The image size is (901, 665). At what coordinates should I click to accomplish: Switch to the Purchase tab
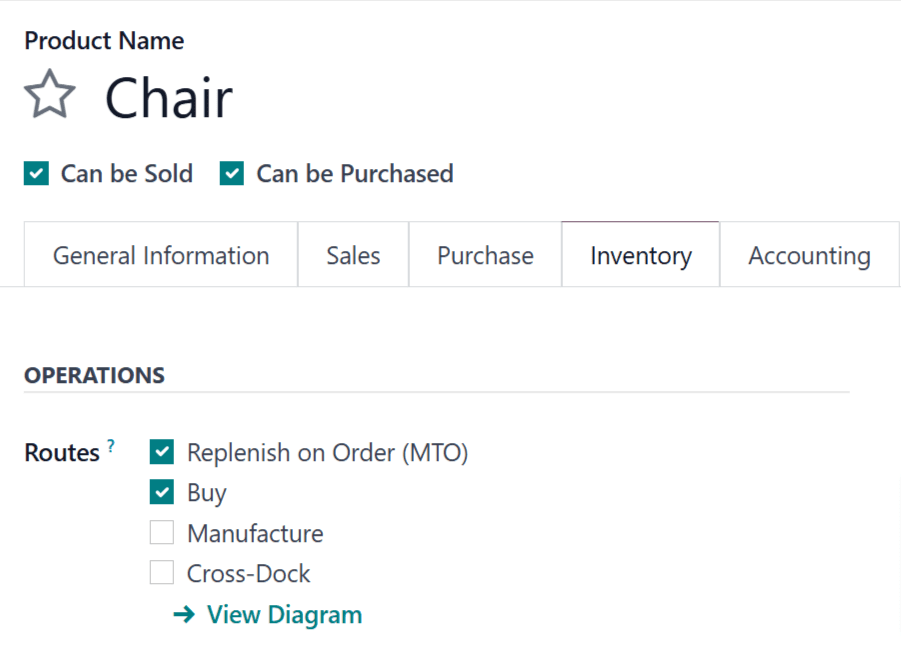(x=485, y=255)
